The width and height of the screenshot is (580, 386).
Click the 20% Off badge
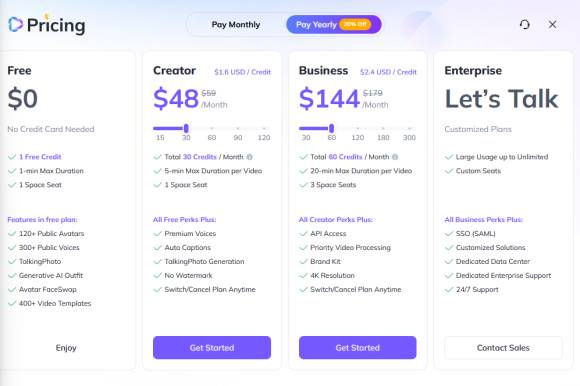click(355, 24)
